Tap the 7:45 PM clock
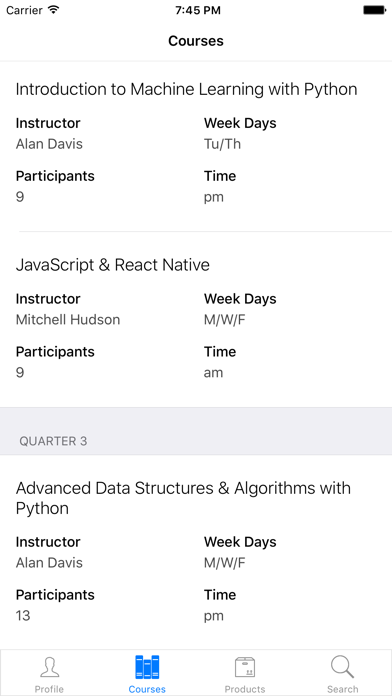392x696 pixels. click(198, 10)
